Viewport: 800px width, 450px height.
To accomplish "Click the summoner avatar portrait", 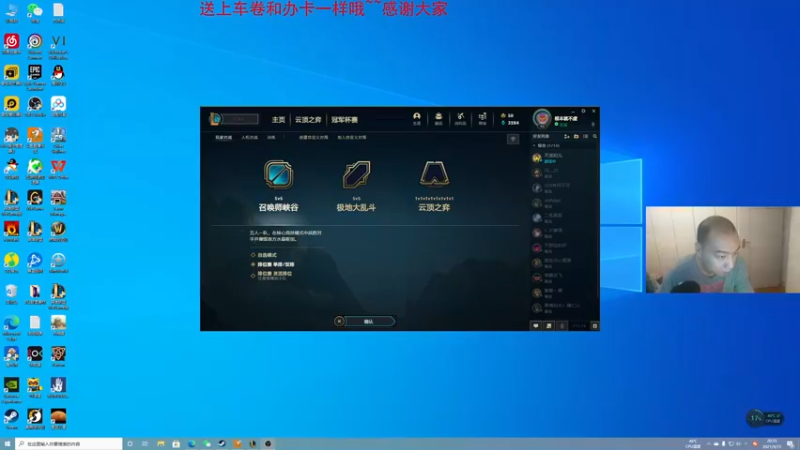I will coord(542,118).
